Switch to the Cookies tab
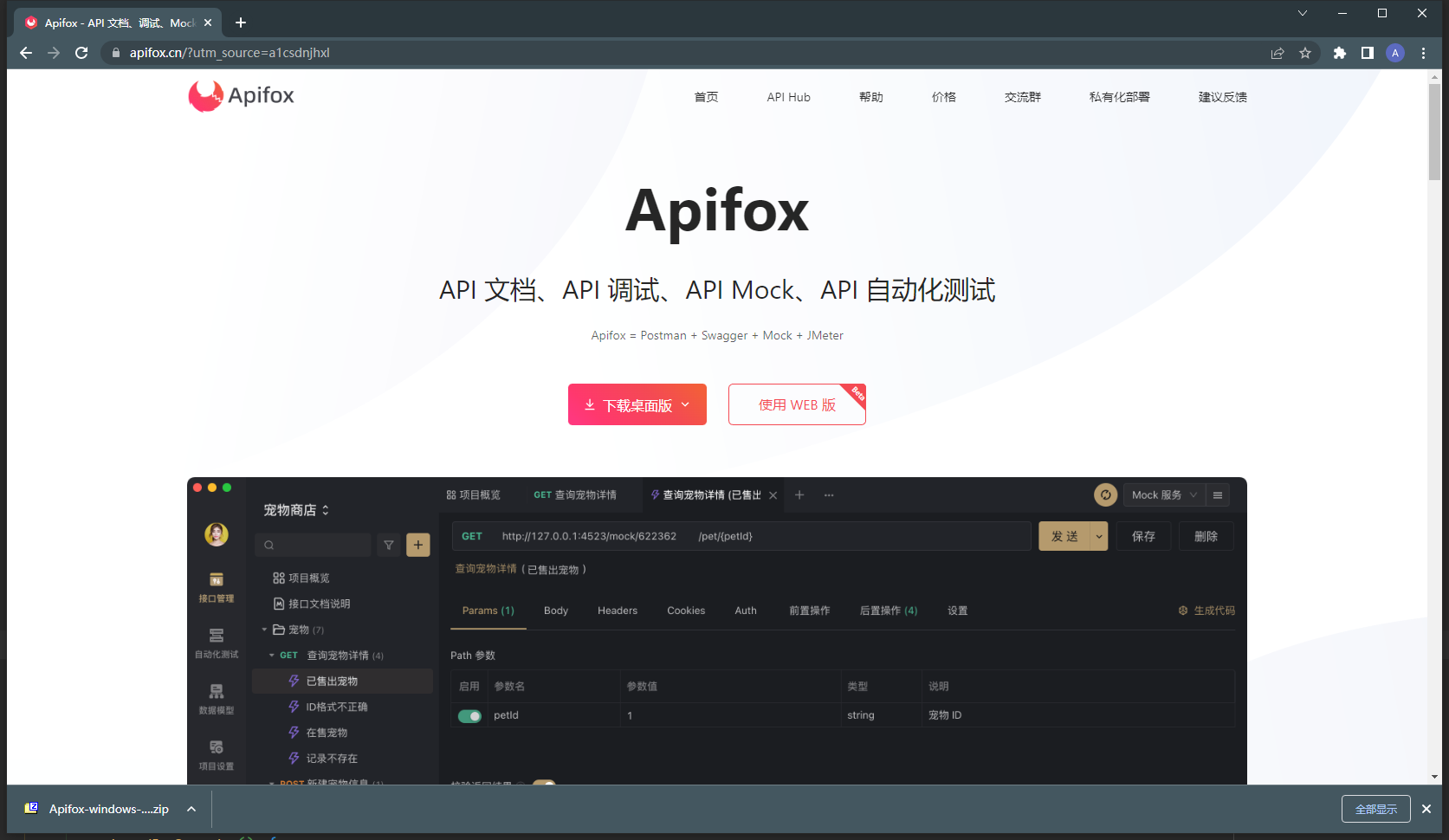The height and width of the screenshot is (840, 1449). point(686,611)
